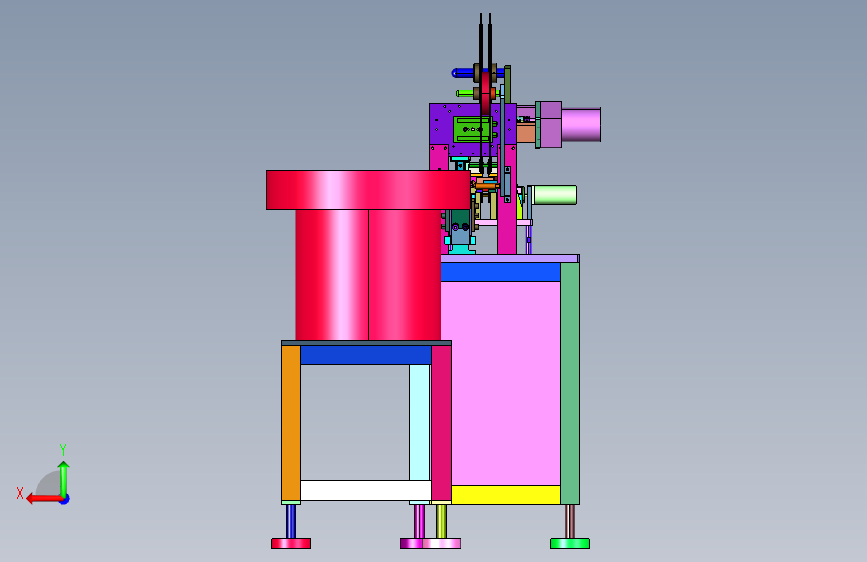Select the wide red hopper top flange

click(368, 190)
